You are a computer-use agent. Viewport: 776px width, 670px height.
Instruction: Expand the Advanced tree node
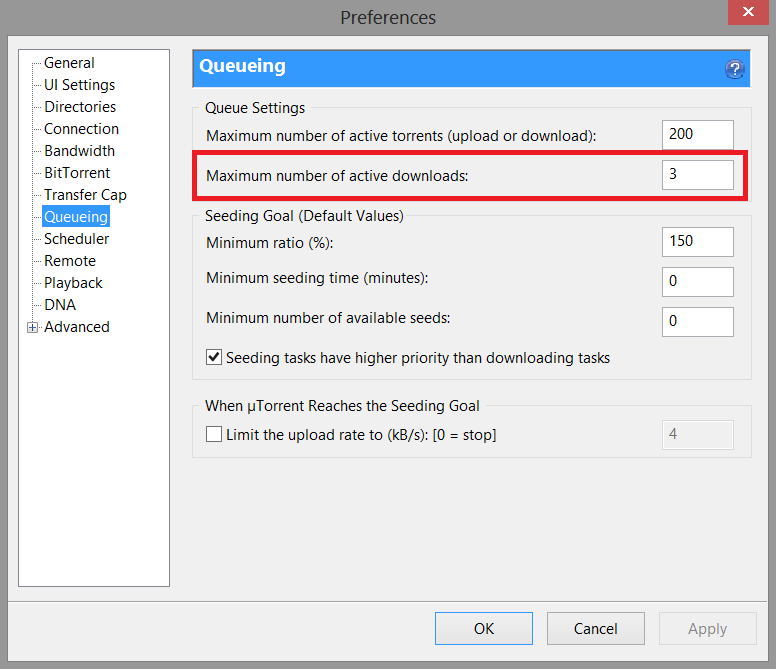coord(32,327)
